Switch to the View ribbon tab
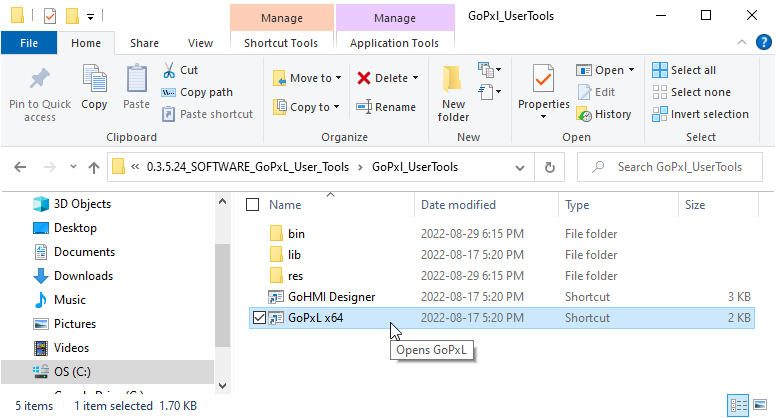The height and width of the screenshot is (418, 776). click(200, 43)
